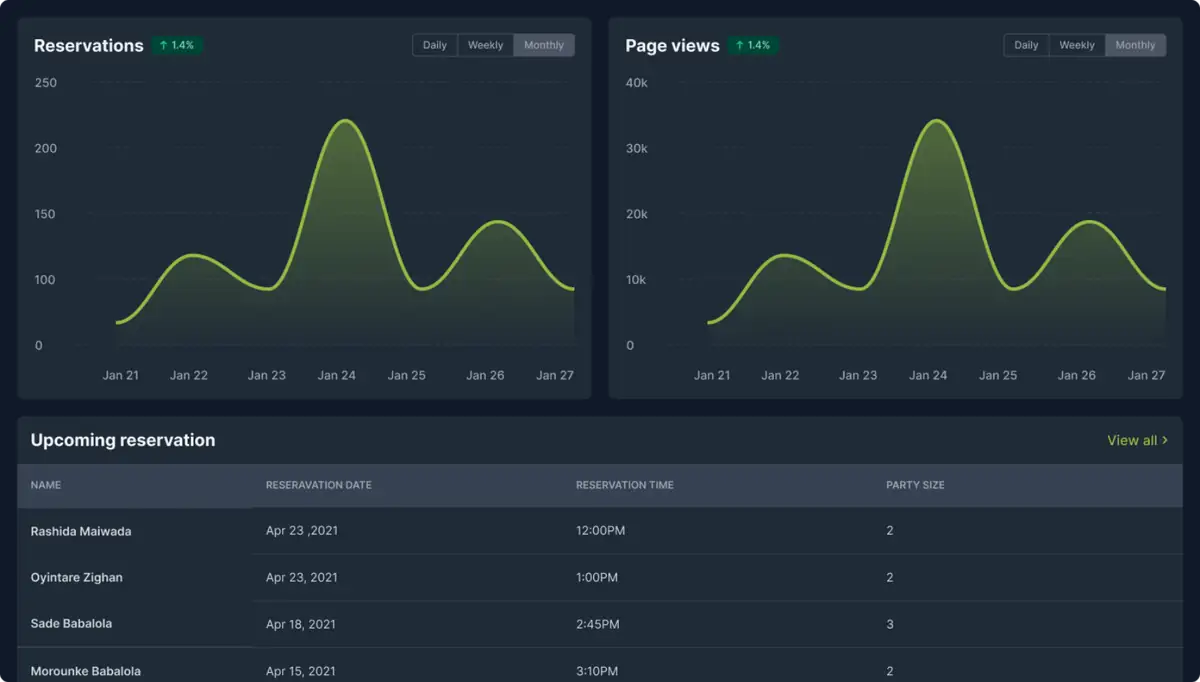
Task: Switch Page views chart to Daily
Action: tap(1026, 45)
